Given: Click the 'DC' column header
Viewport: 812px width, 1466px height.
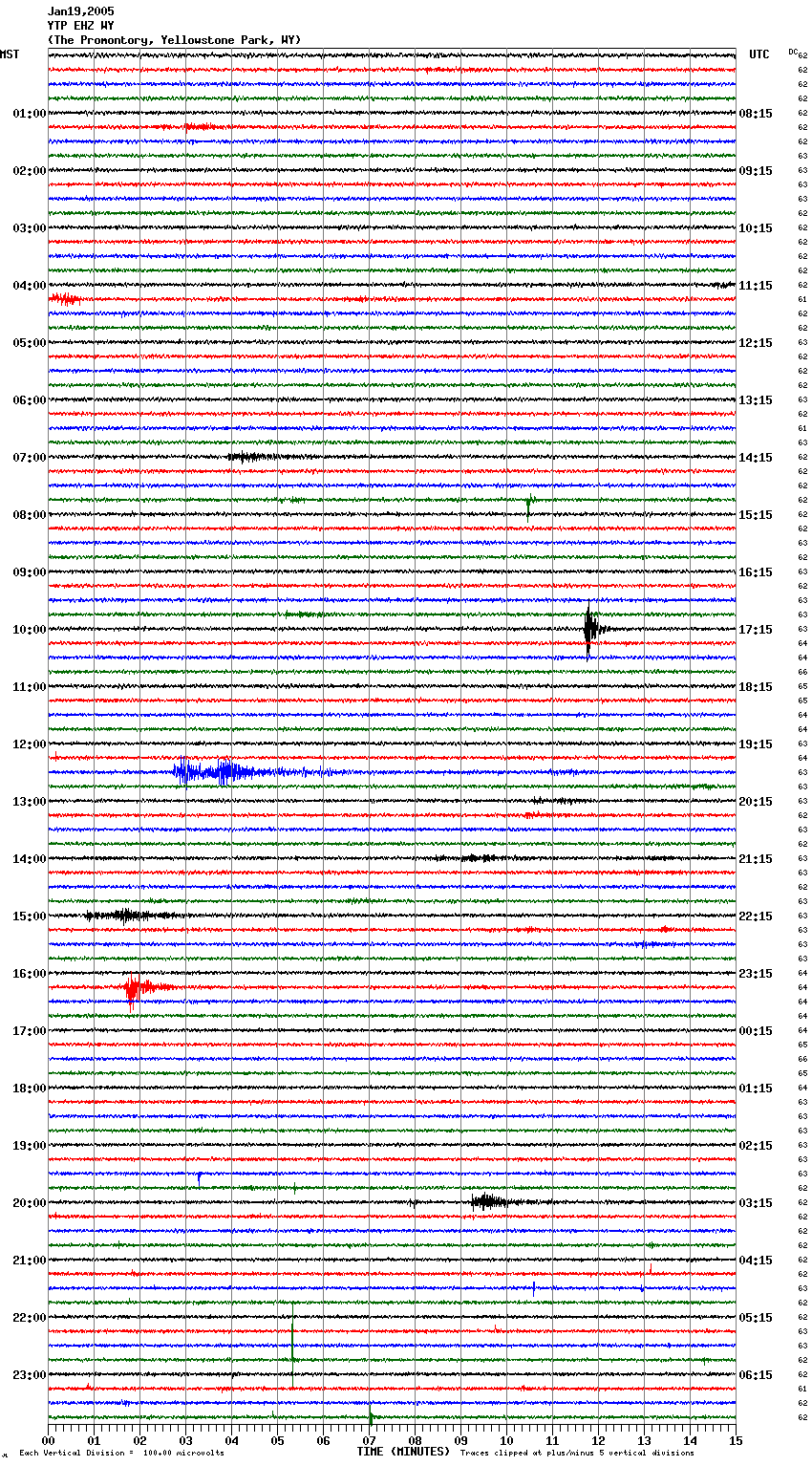Looking at the screenshot, I should (792, 52).
